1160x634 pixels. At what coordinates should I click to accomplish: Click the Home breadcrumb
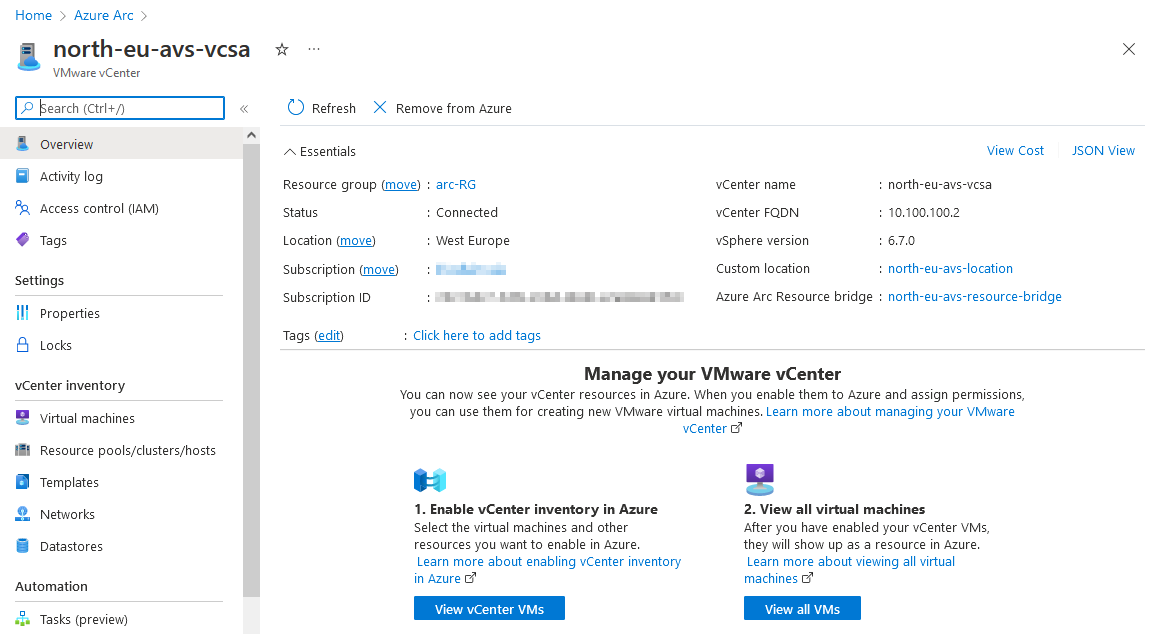(x=33, y=16)
